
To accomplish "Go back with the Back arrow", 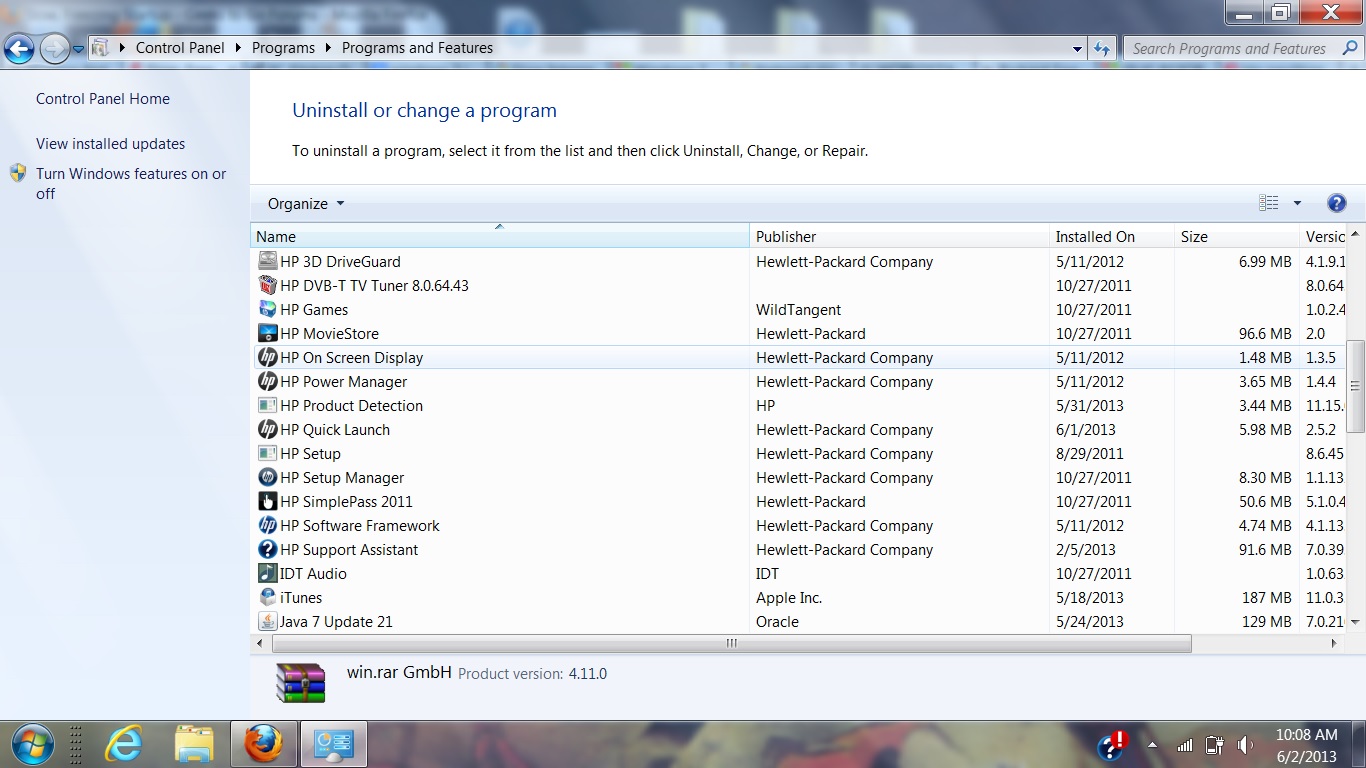I will click(x=19, y=47).
